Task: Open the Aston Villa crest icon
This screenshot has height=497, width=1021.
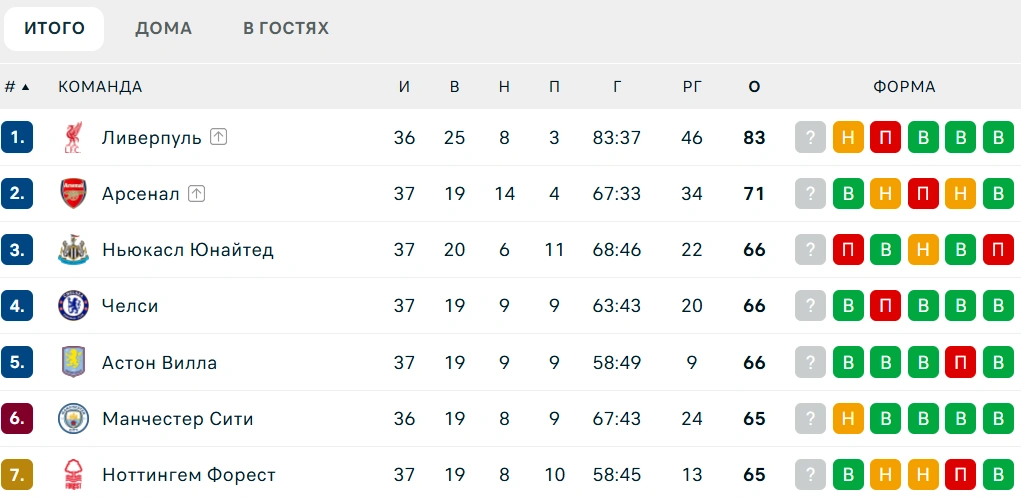Action: point(73,362)
